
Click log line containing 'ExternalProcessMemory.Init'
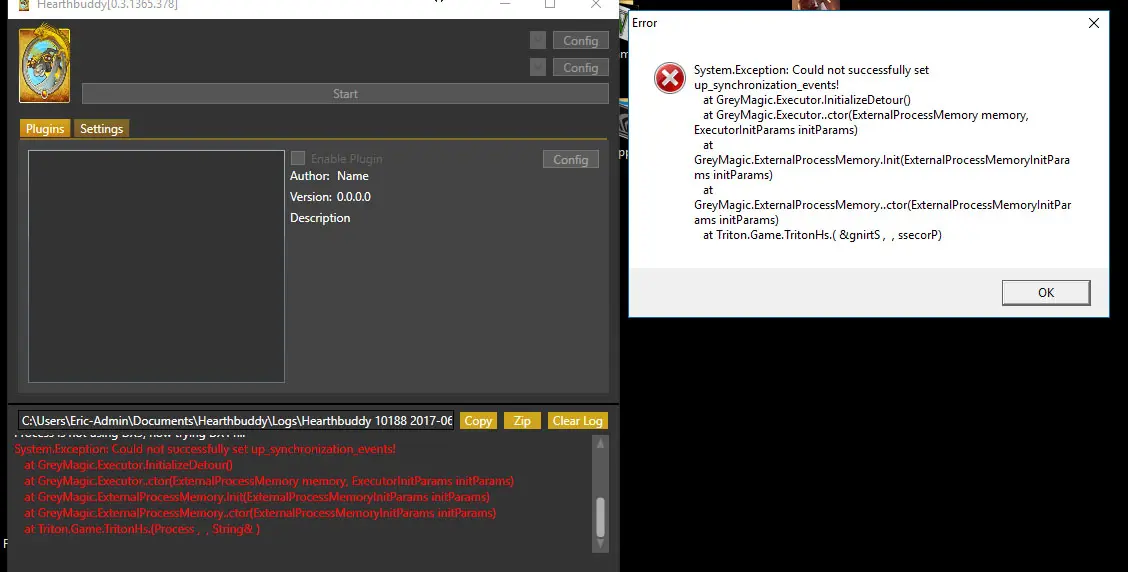[256, 496]
